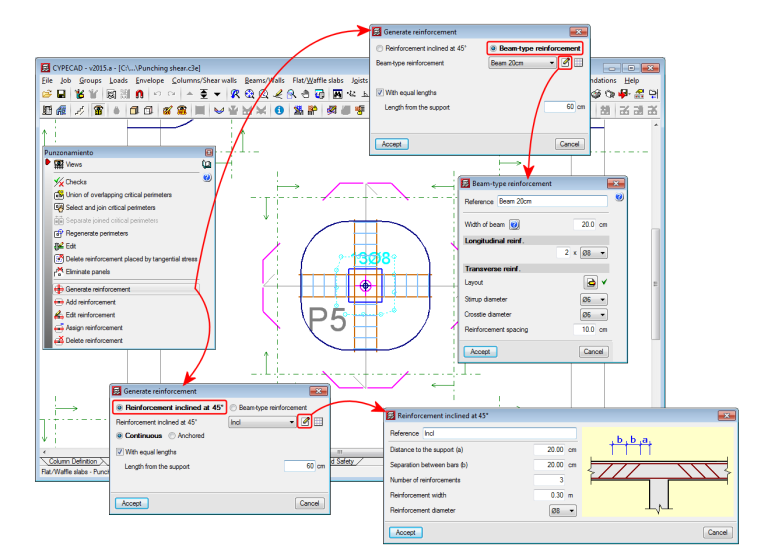This screenshot has height=557, width=768.
Task: Click the Generate reinforcement icon in panel
Action: [59, 290]
